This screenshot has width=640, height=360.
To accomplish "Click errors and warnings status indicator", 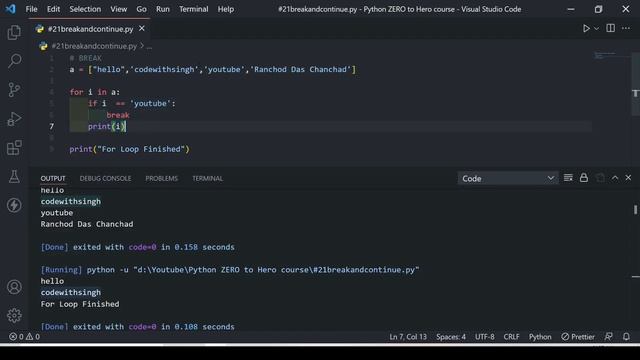I will [x=24, y=337].
